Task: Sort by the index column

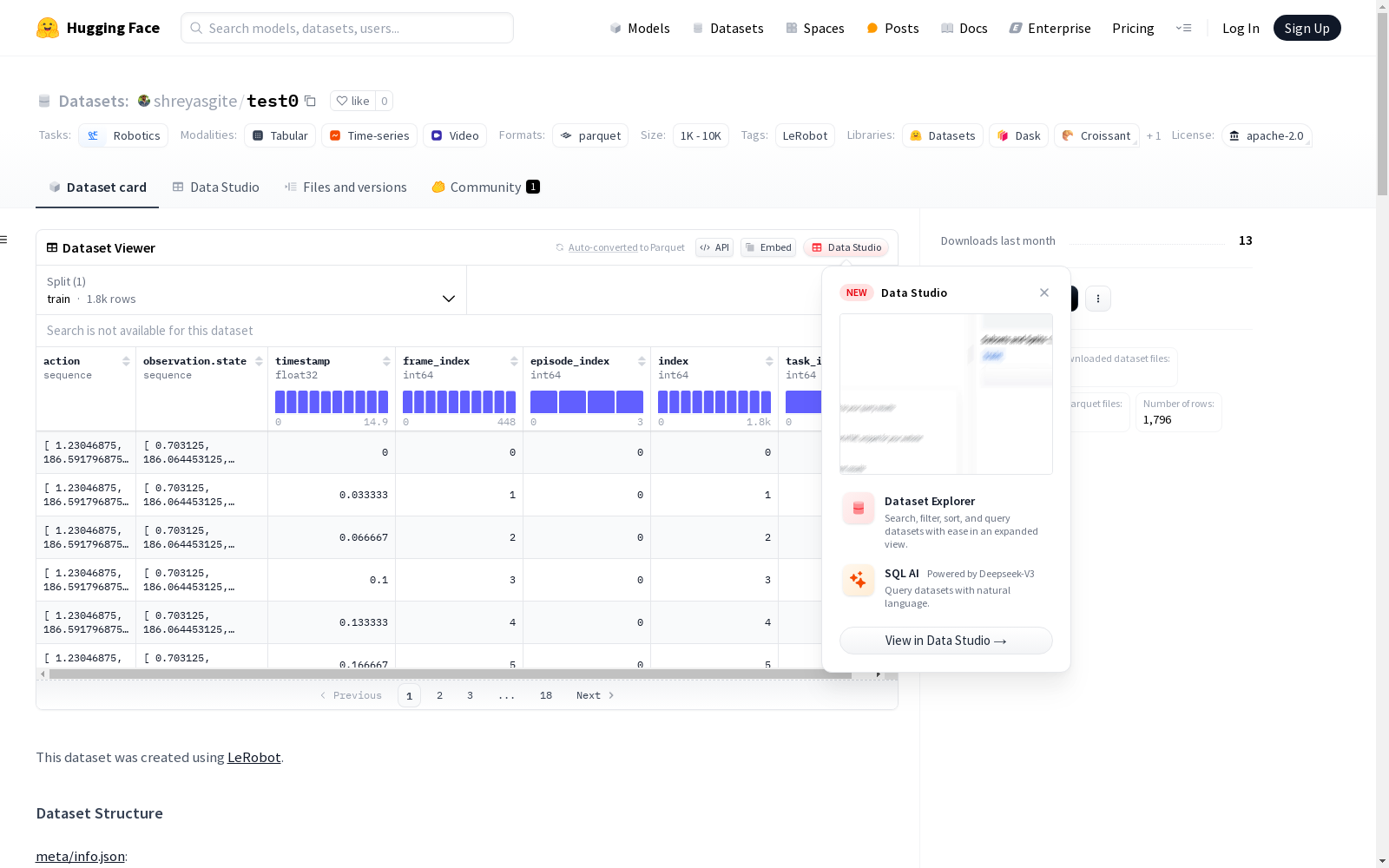Action: (770, 361)
